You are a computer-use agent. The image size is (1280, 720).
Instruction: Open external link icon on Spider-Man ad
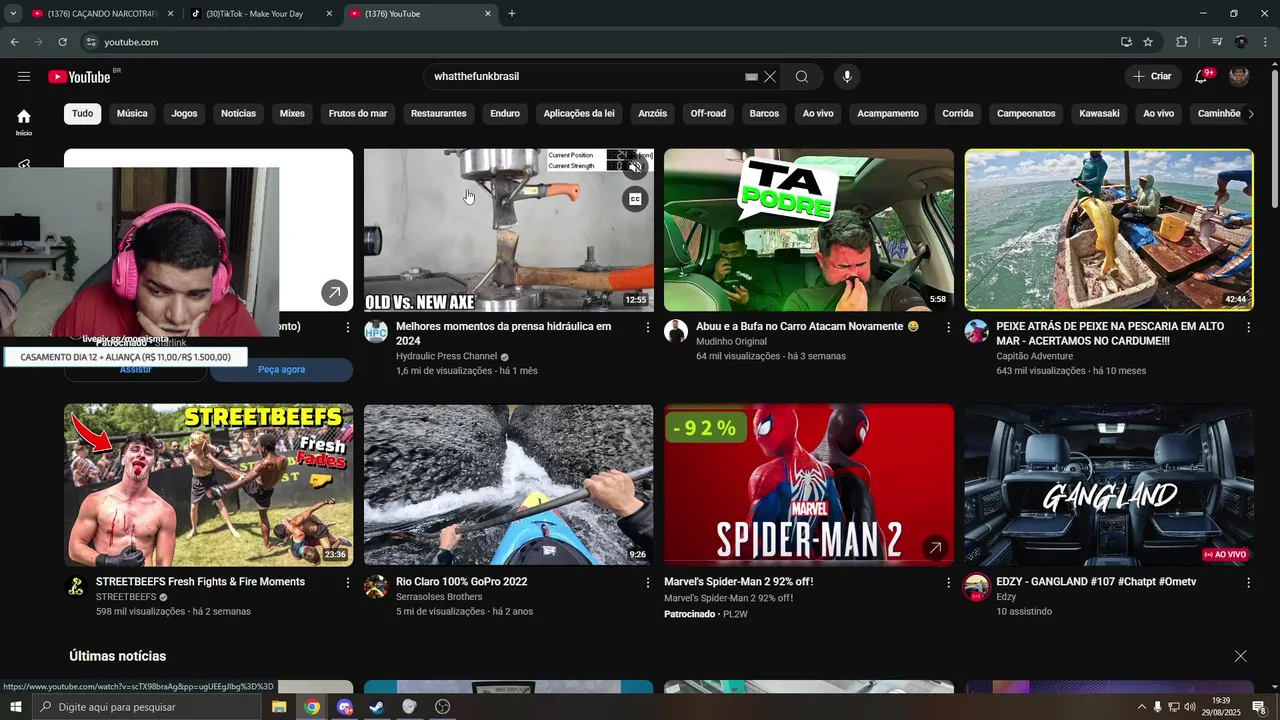coord(934,548)
